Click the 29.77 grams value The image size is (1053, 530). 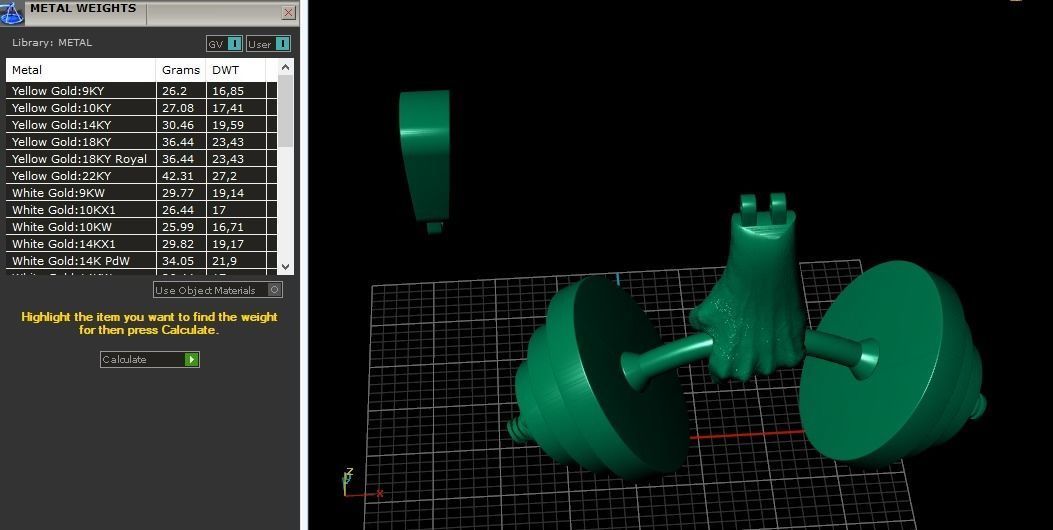[178, 193]
